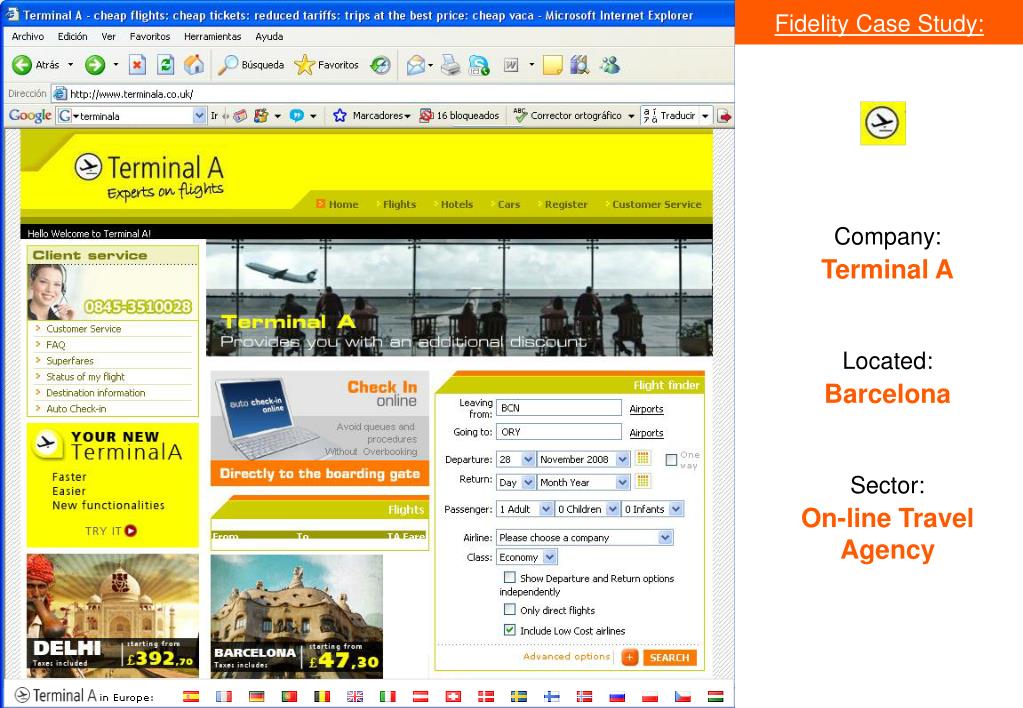Go to Hotels navigation tab
The image size is (1023, 708).
pyautogui.click(x=457, y=204)
